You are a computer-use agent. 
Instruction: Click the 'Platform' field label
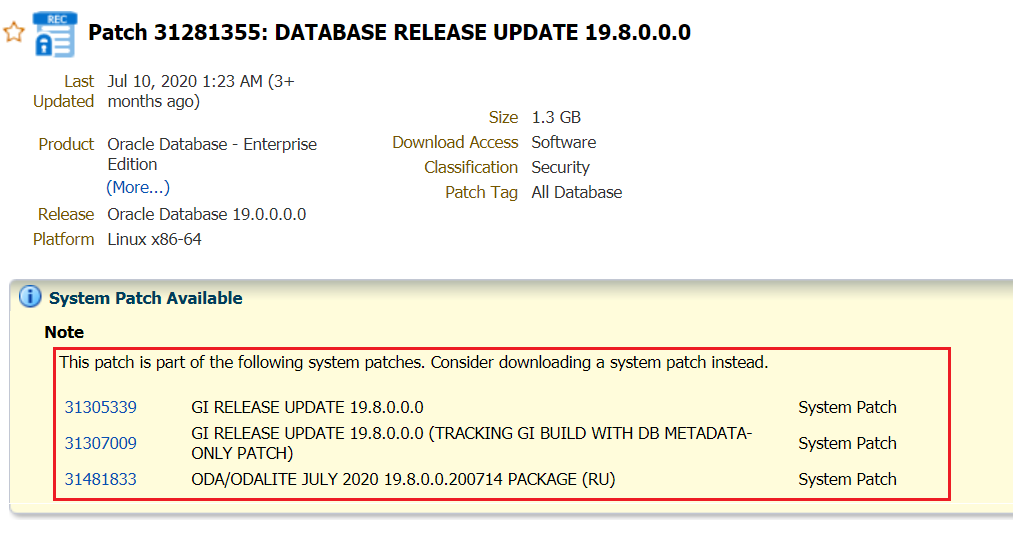[x=63, y=239]
